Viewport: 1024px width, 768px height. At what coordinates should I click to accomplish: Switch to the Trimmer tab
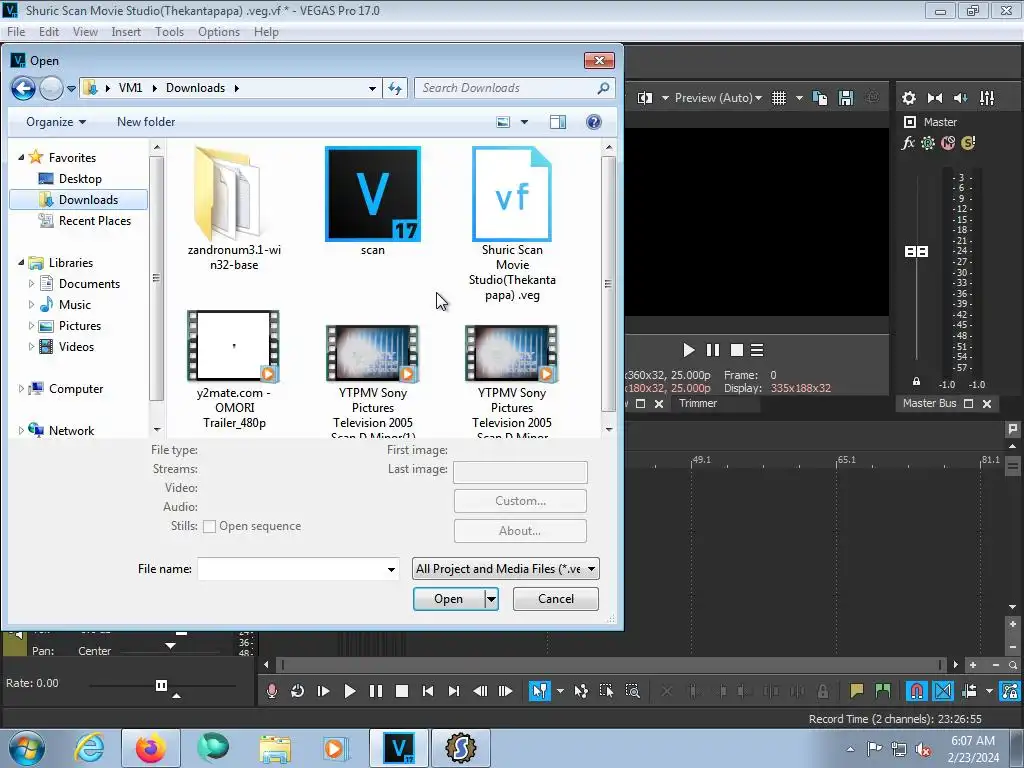coord(697,403)
